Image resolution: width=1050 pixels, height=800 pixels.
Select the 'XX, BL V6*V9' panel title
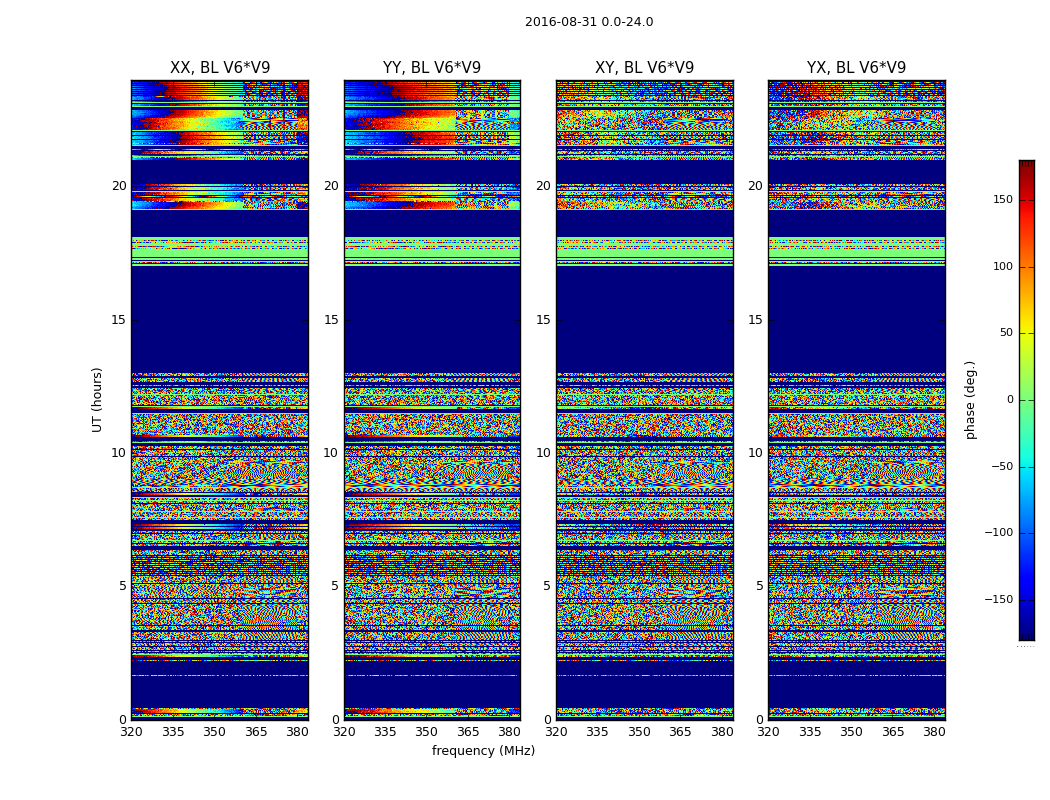click(220, 68)
